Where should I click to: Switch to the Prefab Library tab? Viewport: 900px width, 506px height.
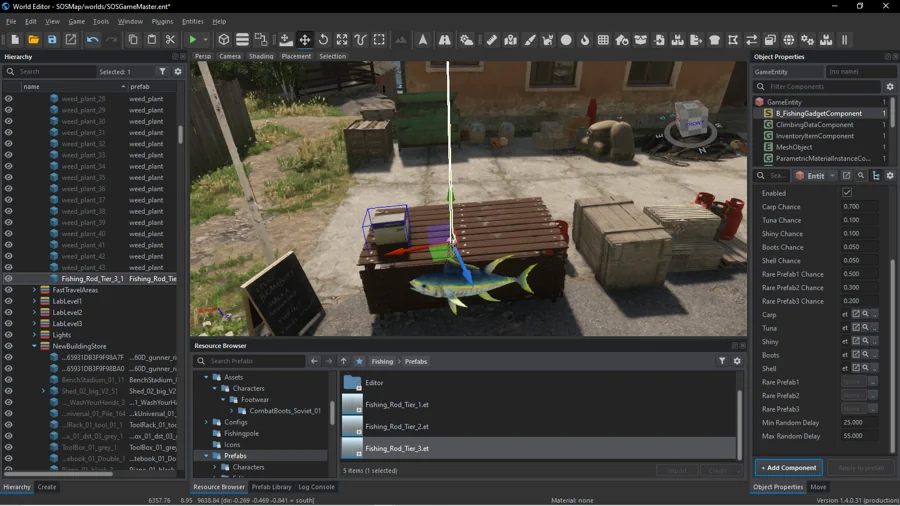point(271,486)
